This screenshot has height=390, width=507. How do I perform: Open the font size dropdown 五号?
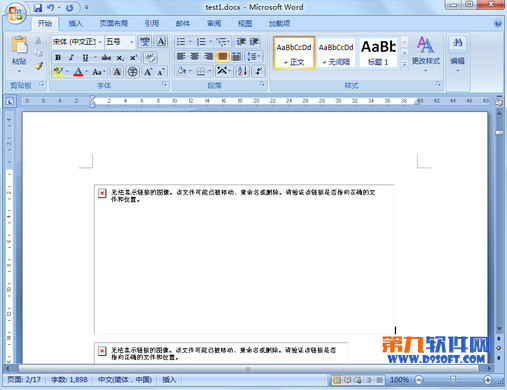tap(131, 42)
